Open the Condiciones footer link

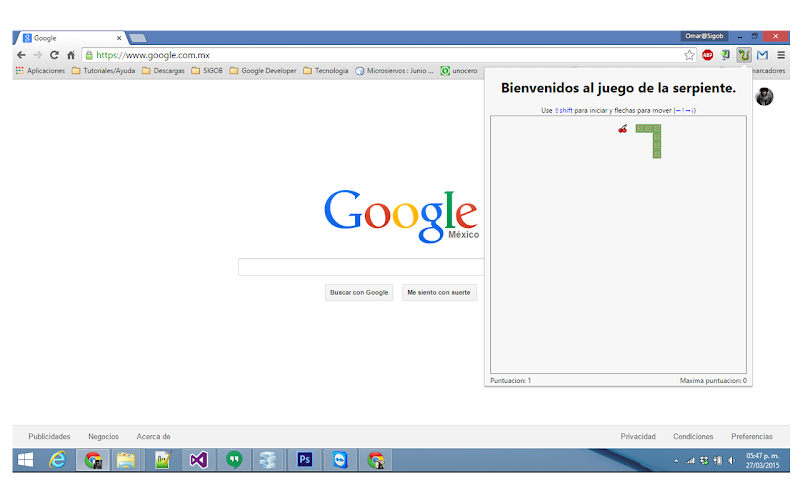tap(693, 437)
